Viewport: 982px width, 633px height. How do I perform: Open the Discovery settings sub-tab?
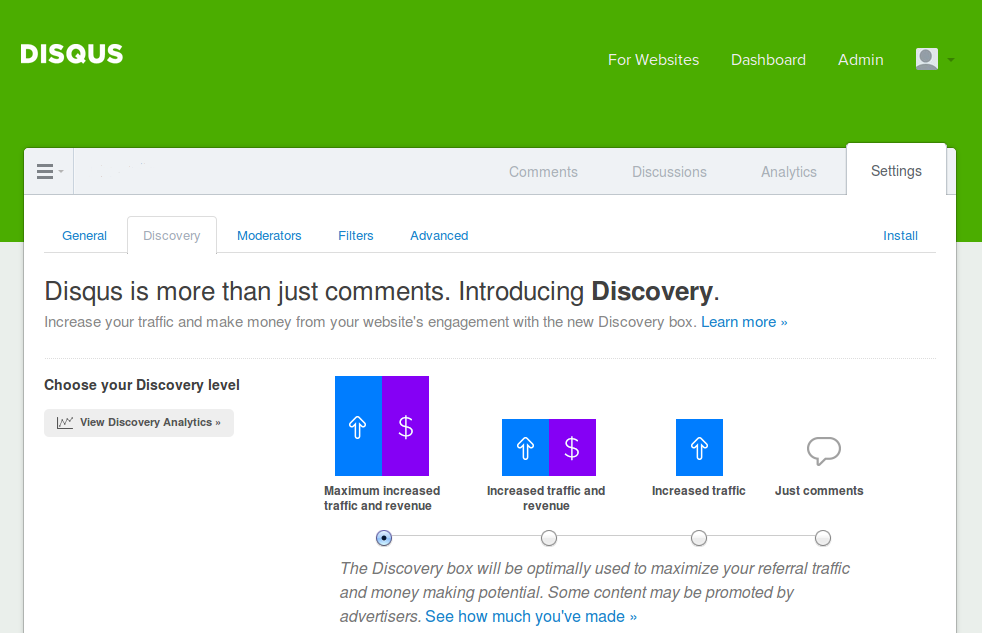pos(172,235)
